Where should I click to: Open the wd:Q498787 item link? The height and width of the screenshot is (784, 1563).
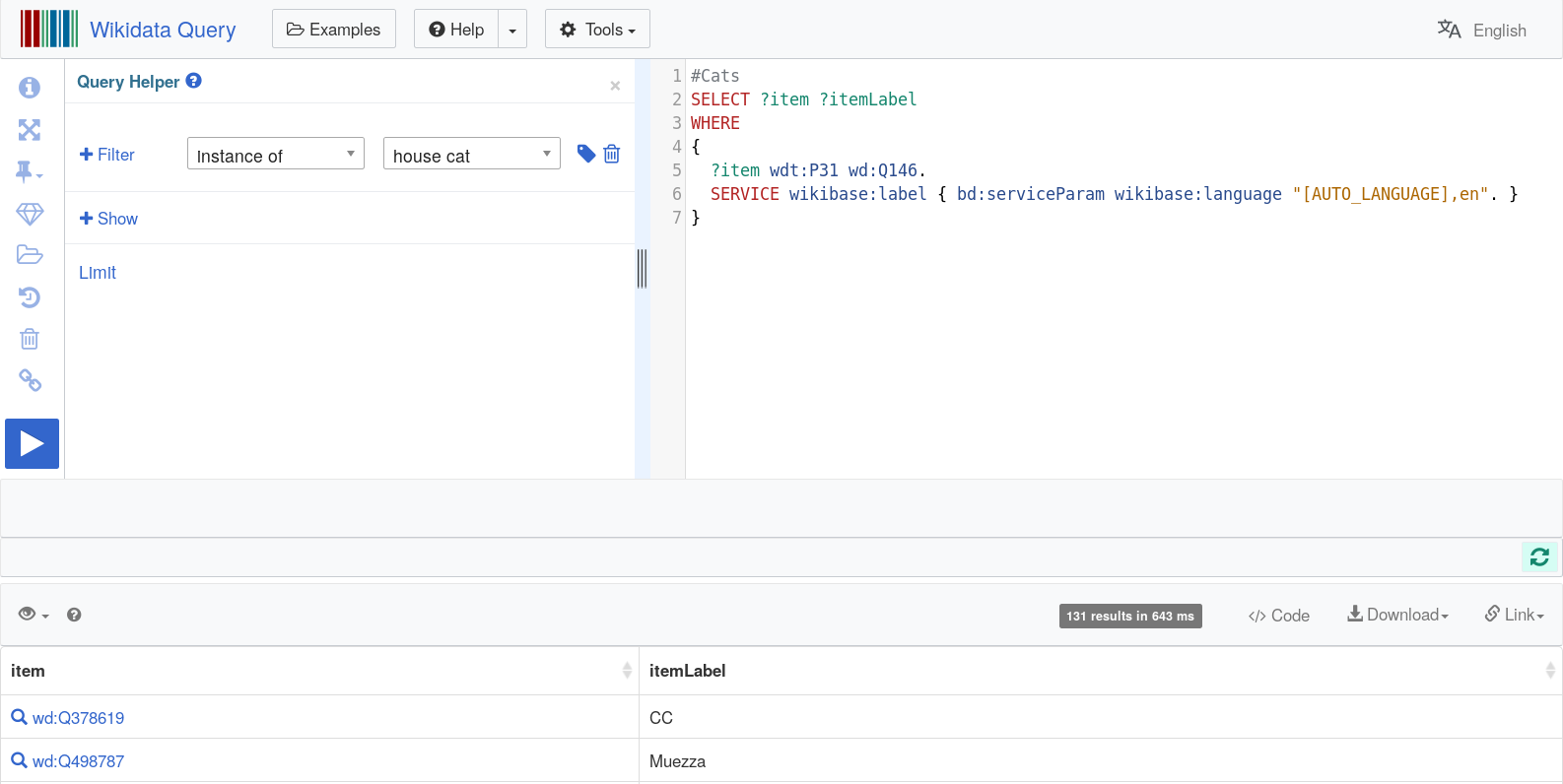pyautogui.click(x=78, y=761)
